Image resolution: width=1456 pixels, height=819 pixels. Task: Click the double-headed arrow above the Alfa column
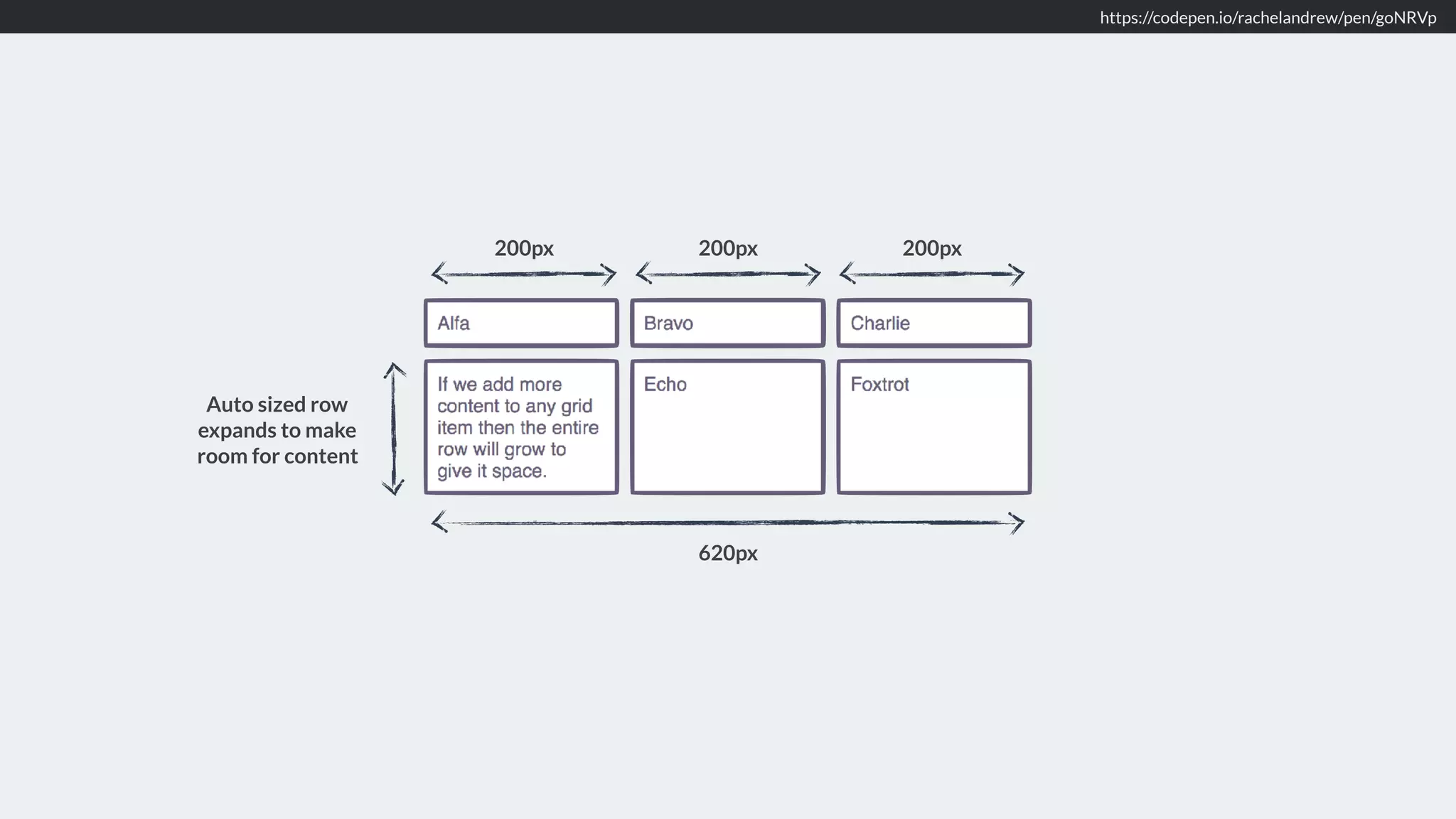click(524, 274)
